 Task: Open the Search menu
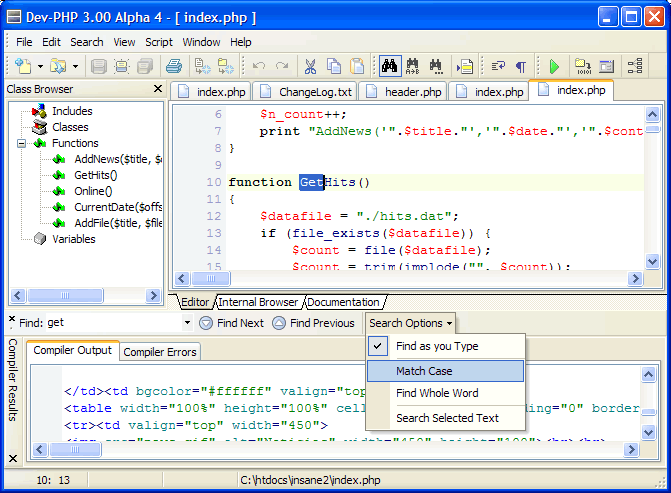pyautogui.click(x=87, y=42)
